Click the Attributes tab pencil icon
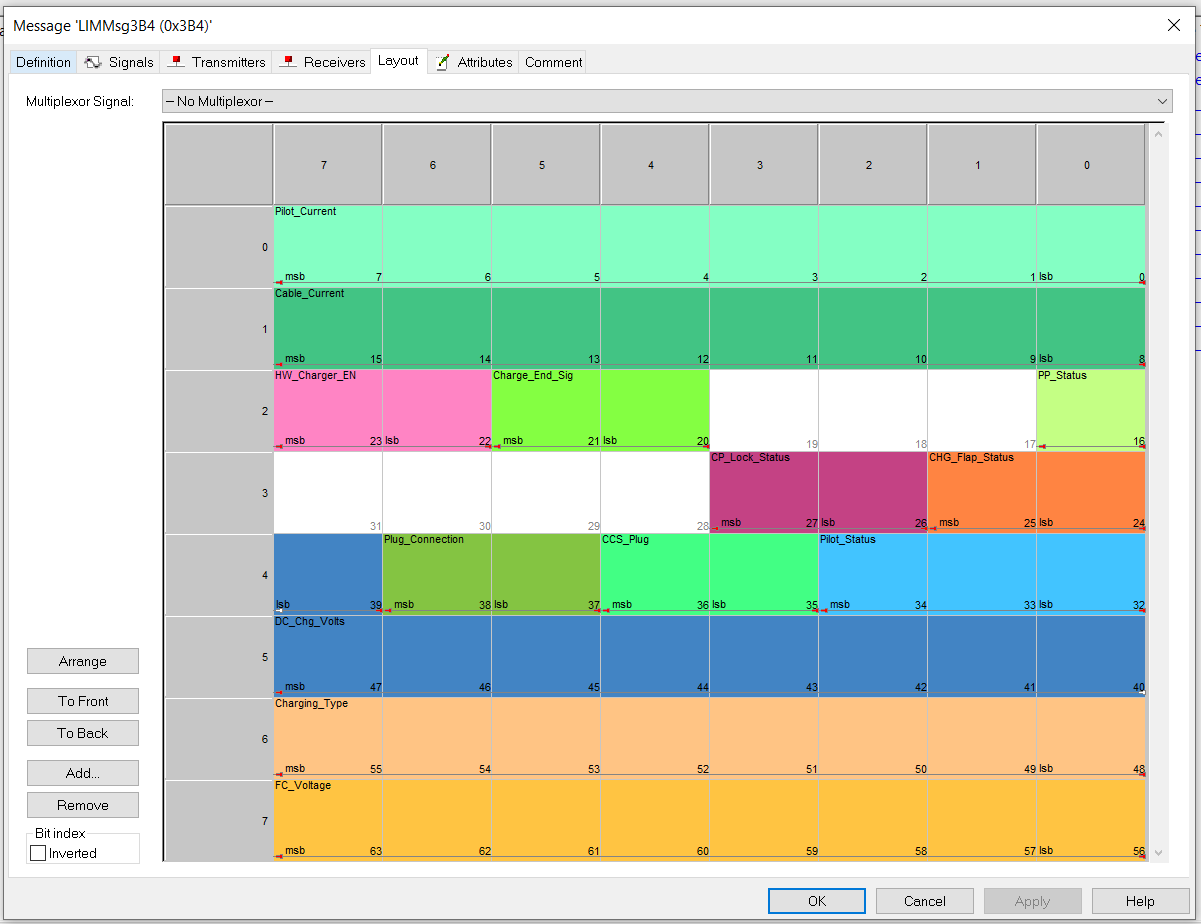 [x=442, y=62]
